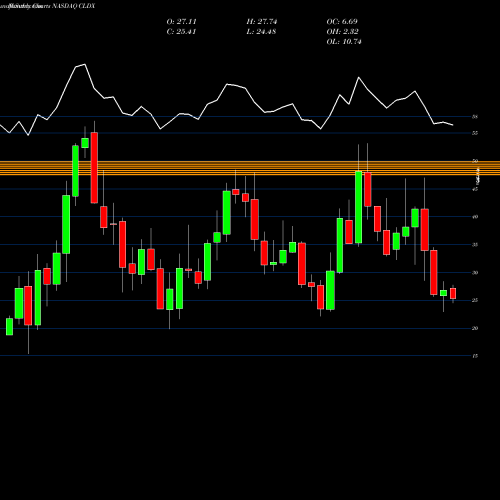
Task: Click the 15 price axis label
Action: (475, 356)
